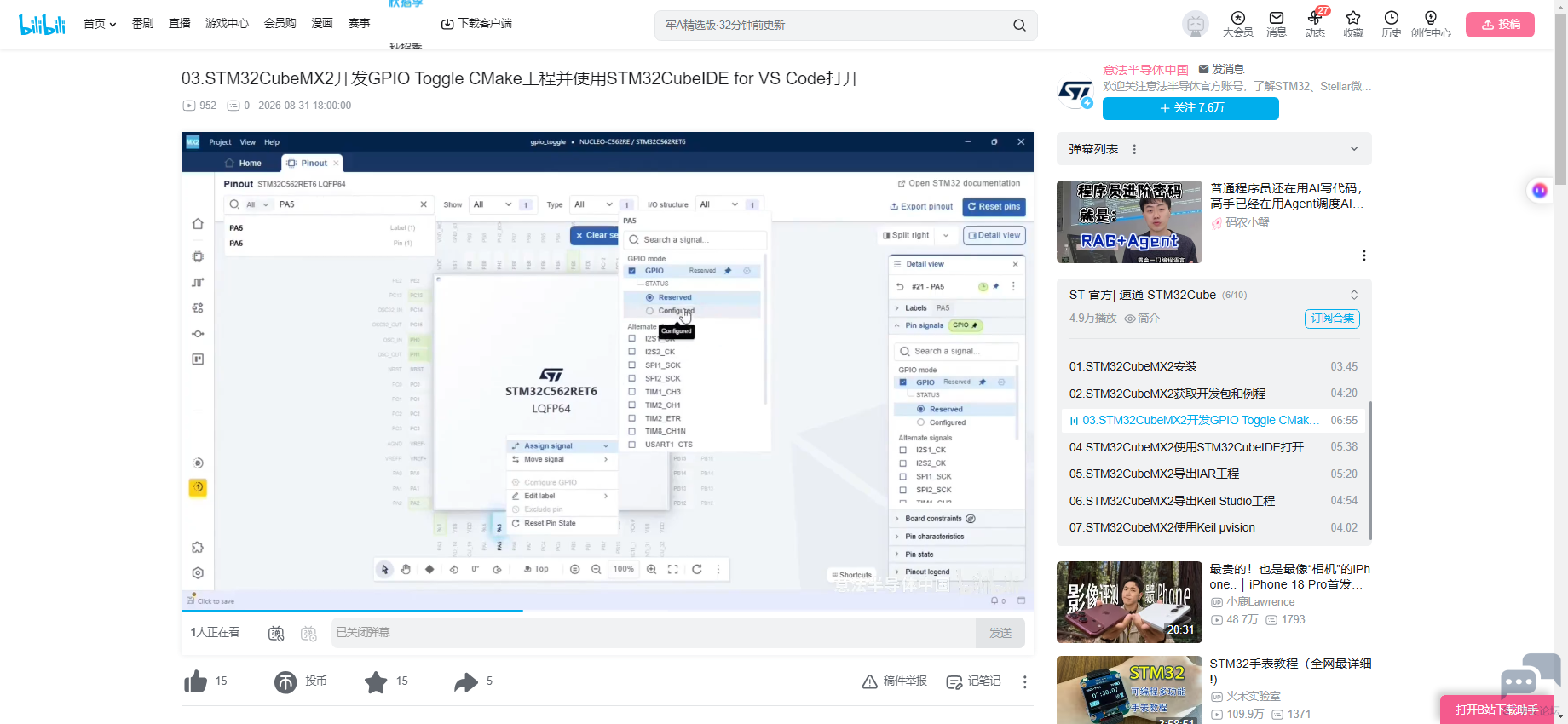Open the bilibili home logo
Screen dimensions: 1568x724
click(42, 25)
